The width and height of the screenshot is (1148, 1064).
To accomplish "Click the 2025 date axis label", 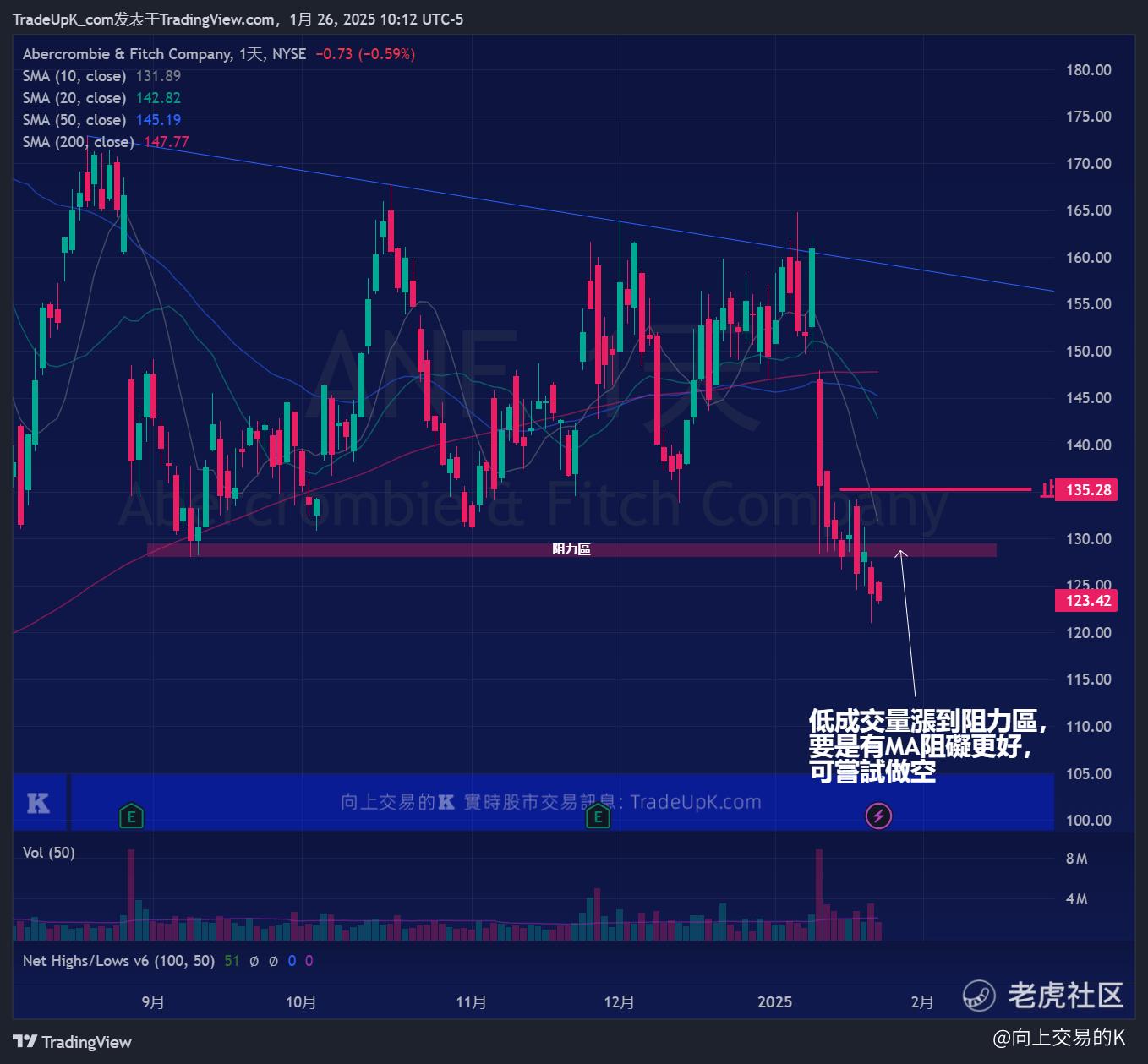I will pyautogui.click(x=774, y=1002).
